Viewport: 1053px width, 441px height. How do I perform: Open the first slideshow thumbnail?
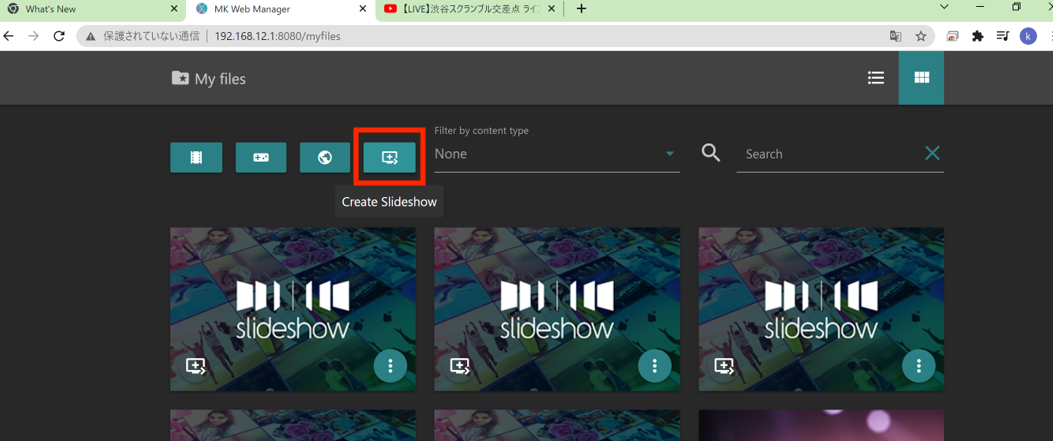pos(293,309)
